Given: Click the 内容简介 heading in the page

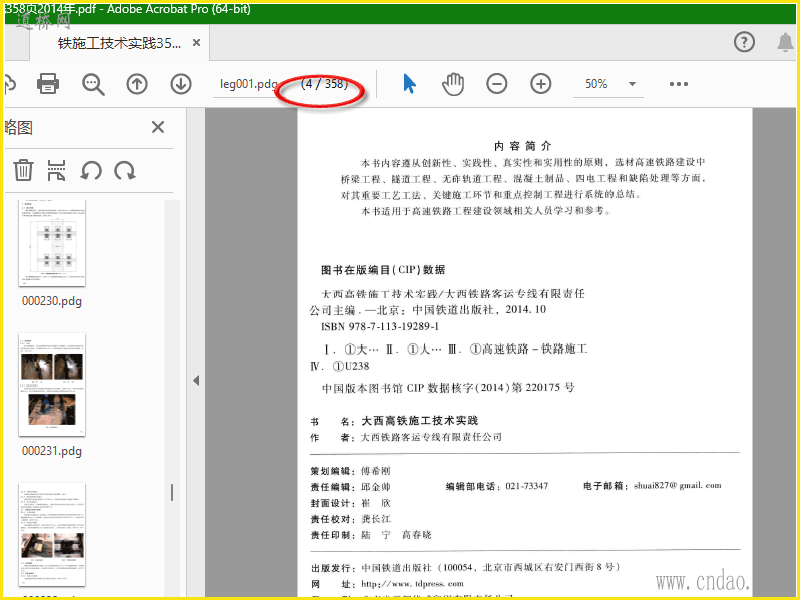Looking at the screenshot, I should tap(523, 146).
